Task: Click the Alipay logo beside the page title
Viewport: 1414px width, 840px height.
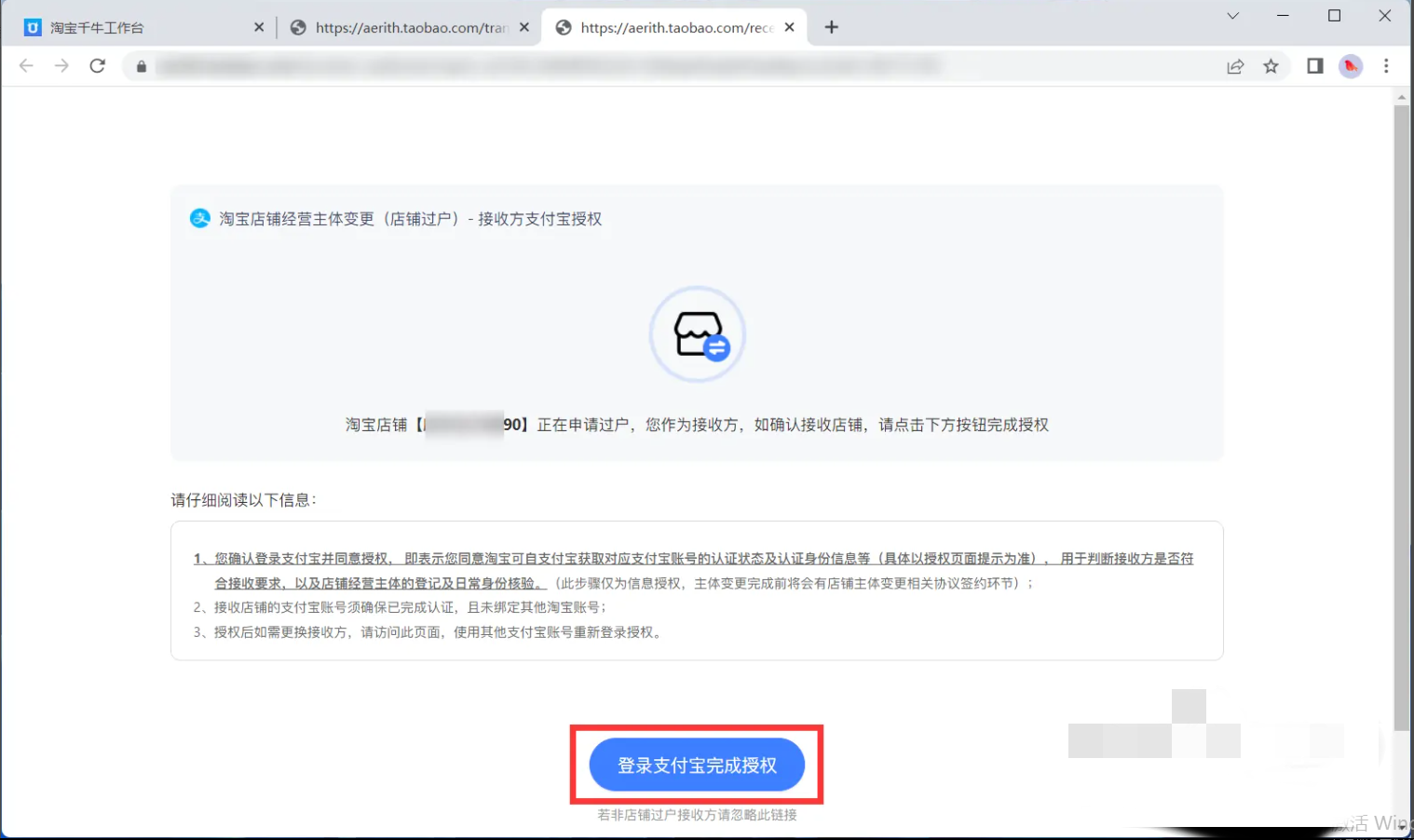Action: point(199,218)
